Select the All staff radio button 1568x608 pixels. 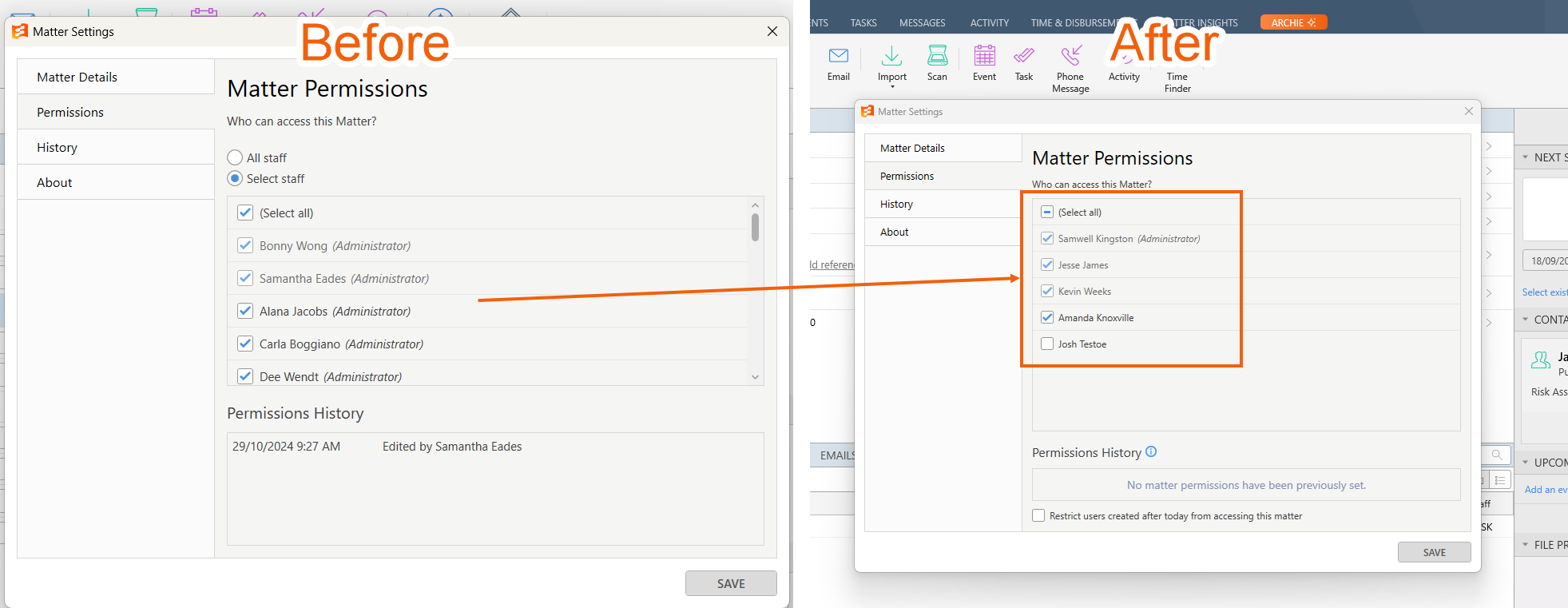click(x=235, y=157)
